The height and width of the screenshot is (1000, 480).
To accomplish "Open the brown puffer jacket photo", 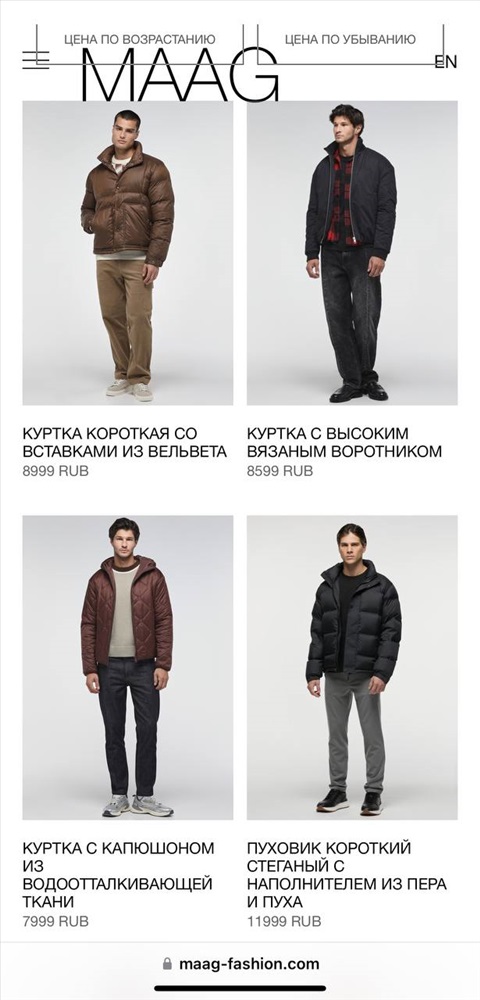I will (x=128, y=253).
